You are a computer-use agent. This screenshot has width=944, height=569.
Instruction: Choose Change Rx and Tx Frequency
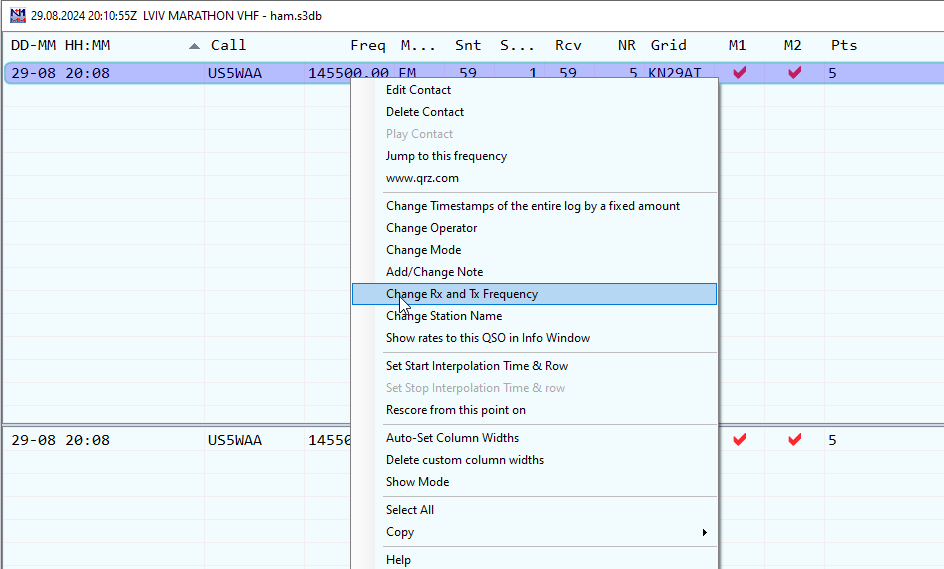pyautogui.click(x=462, y=294)
